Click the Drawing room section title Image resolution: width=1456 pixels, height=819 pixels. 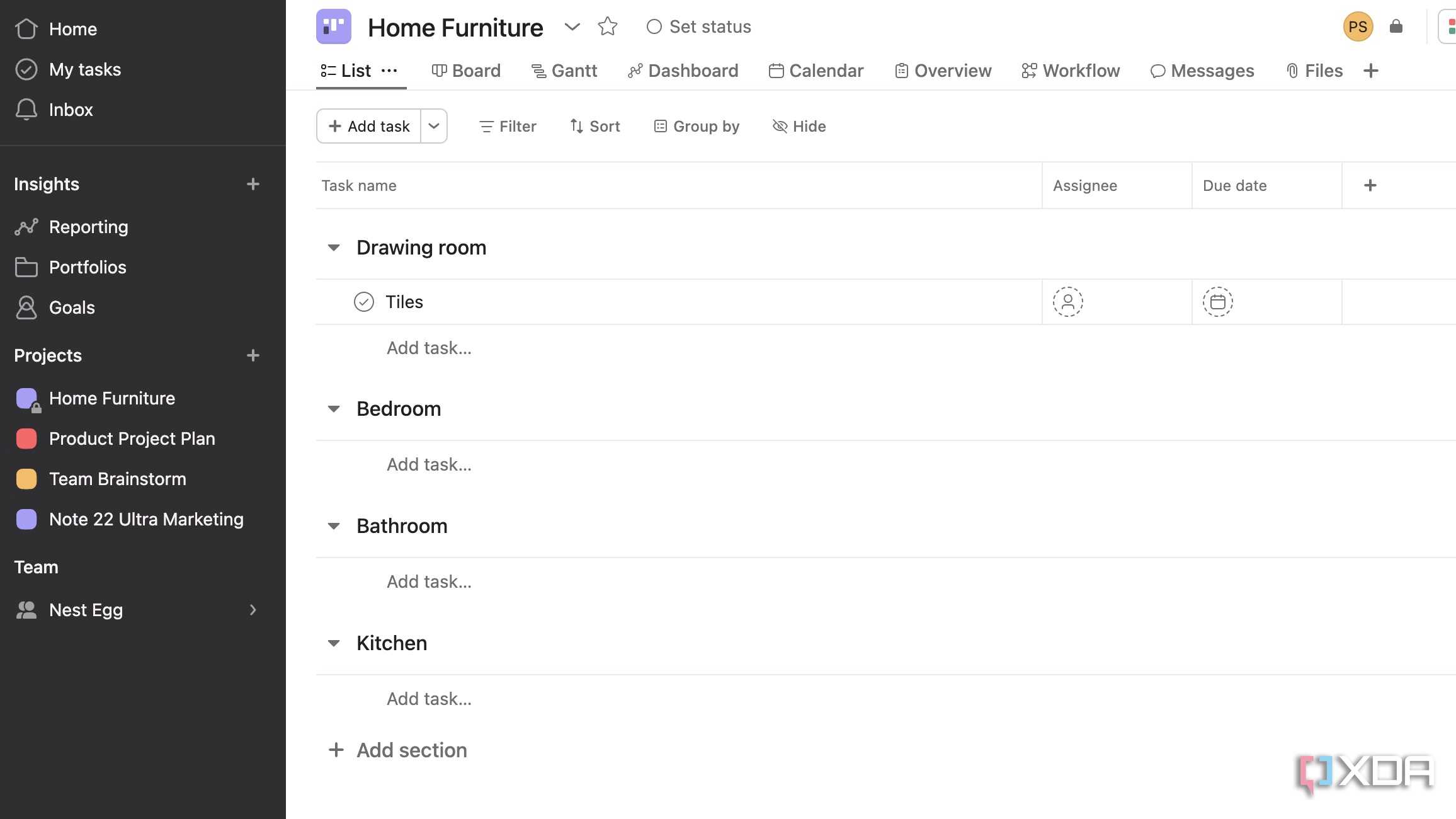[421, 248]
